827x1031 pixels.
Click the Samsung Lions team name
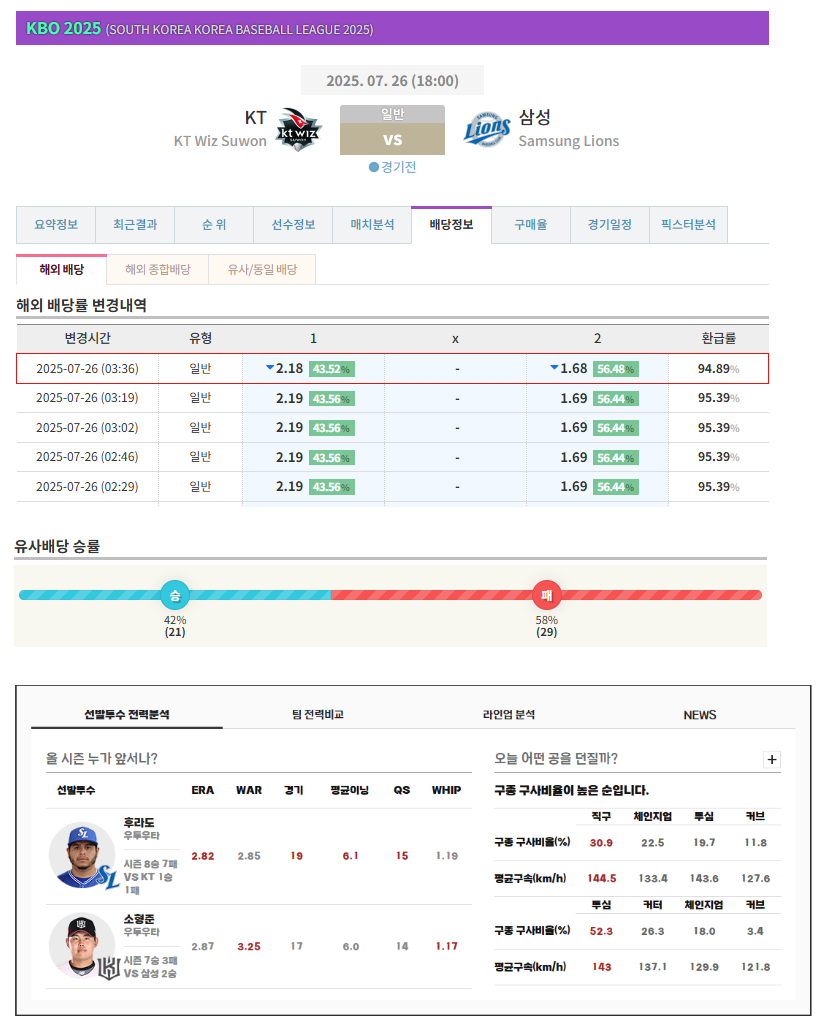pyautogui.click(x=569, y=141)
